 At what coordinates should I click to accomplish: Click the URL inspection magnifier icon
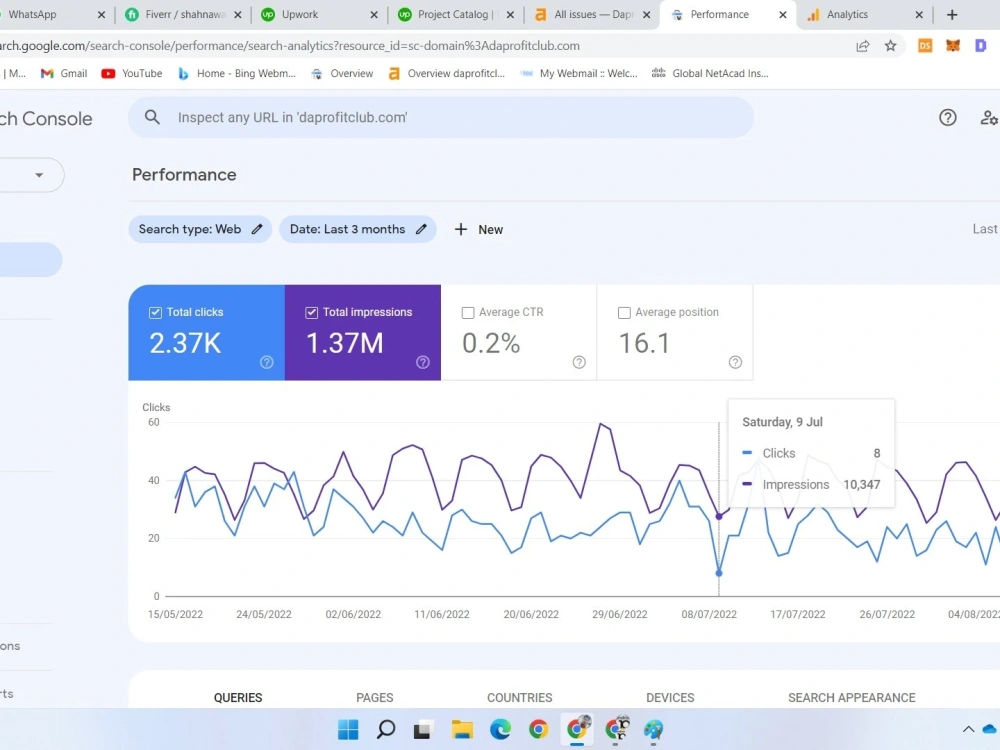[152, 117]
